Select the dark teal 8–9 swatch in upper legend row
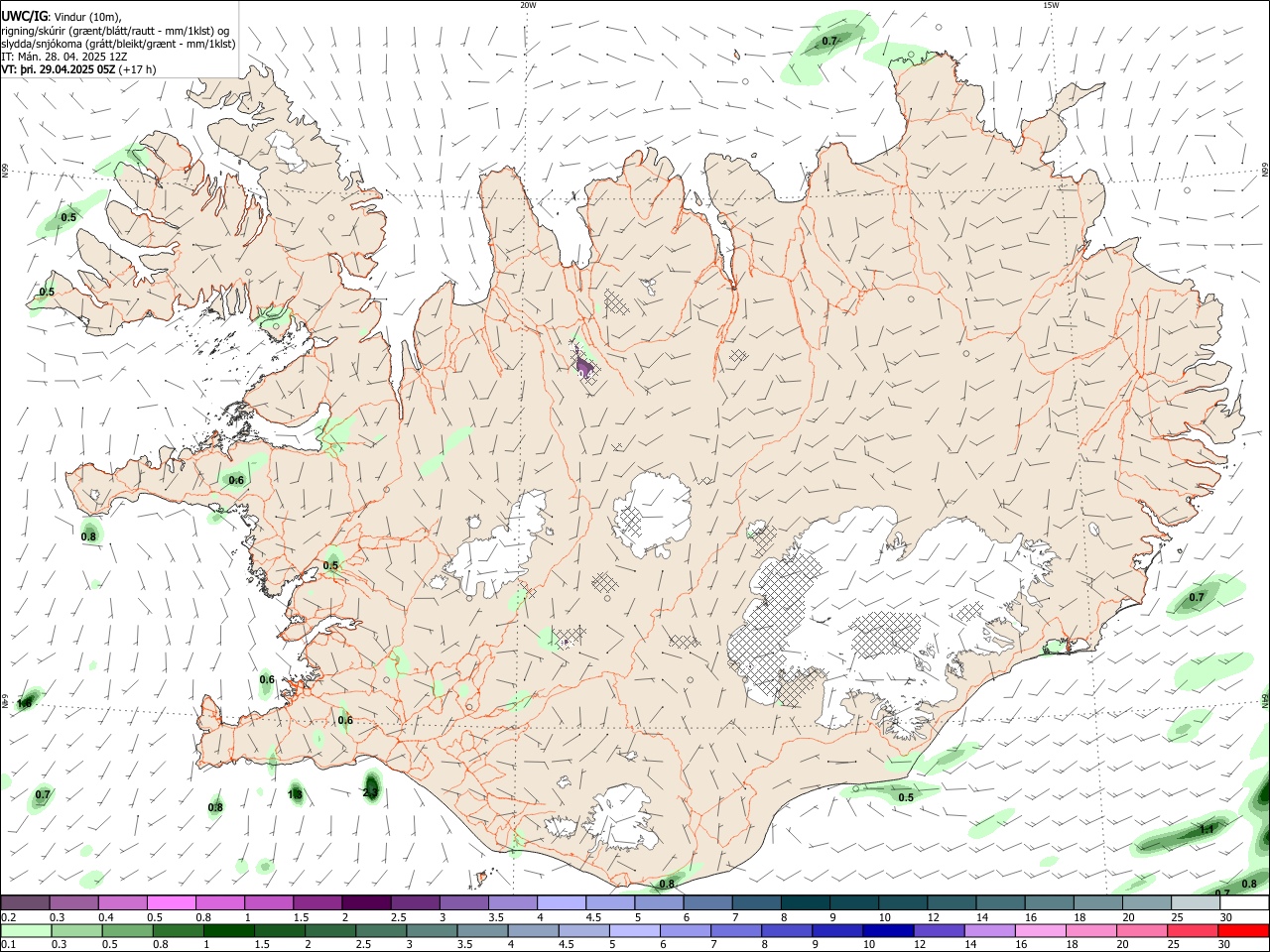The image size is (1270, 952). pos(804,902)
